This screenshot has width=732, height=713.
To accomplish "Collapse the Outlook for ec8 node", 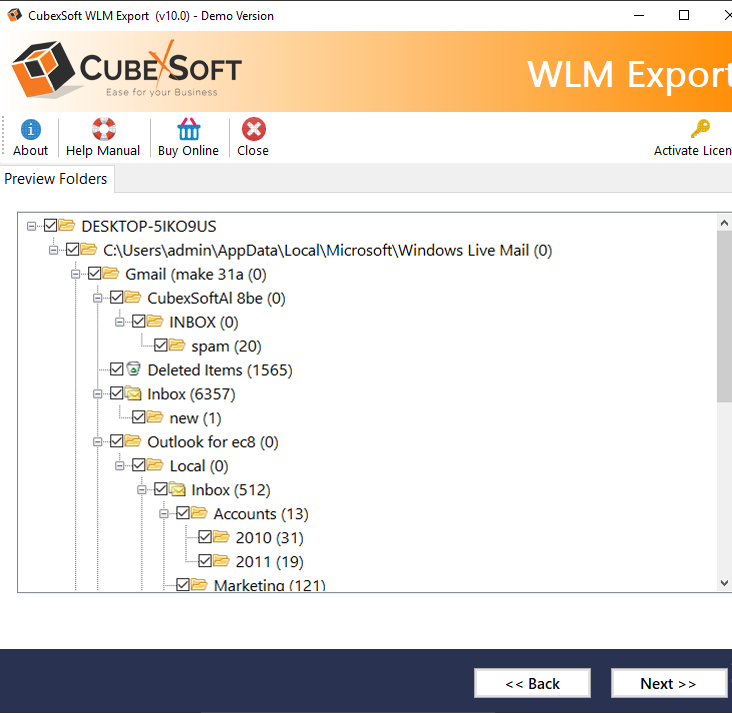I will pos(97,442).
